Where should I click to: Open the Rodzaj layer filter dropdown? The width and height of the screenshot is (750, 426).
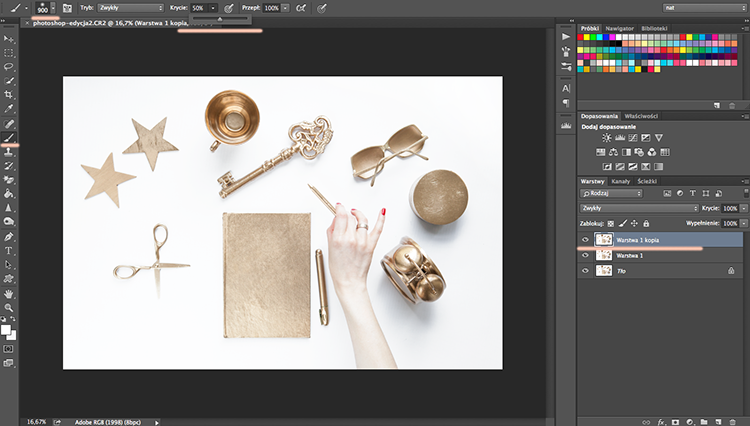coord(611,193)
